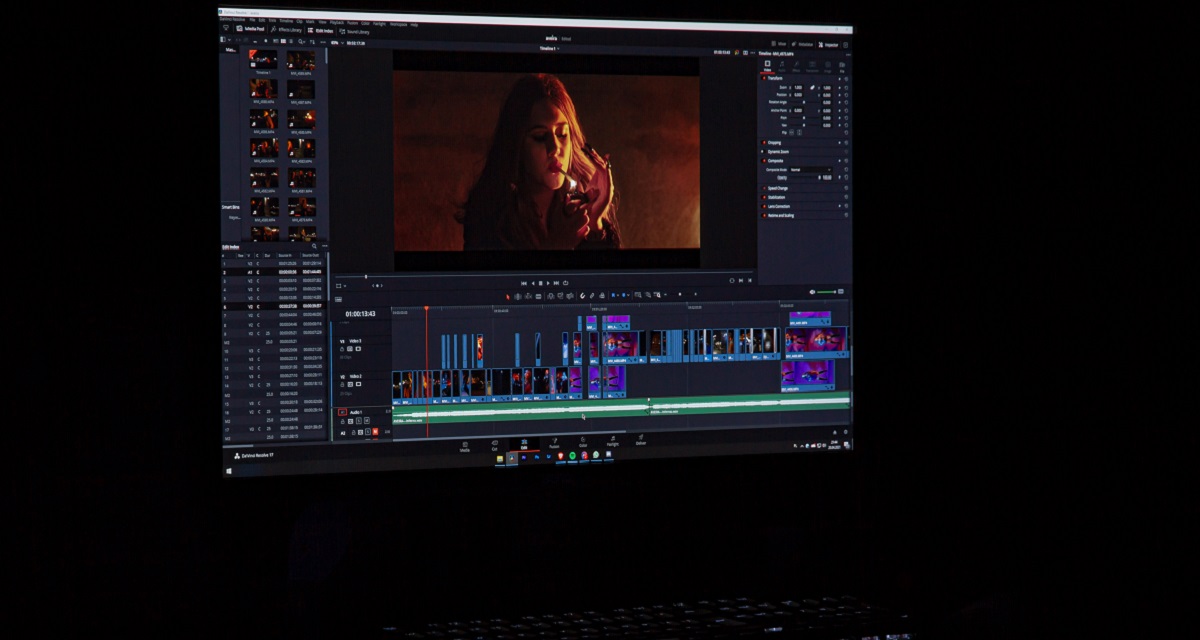Open the Playback menu

[337, 24]
